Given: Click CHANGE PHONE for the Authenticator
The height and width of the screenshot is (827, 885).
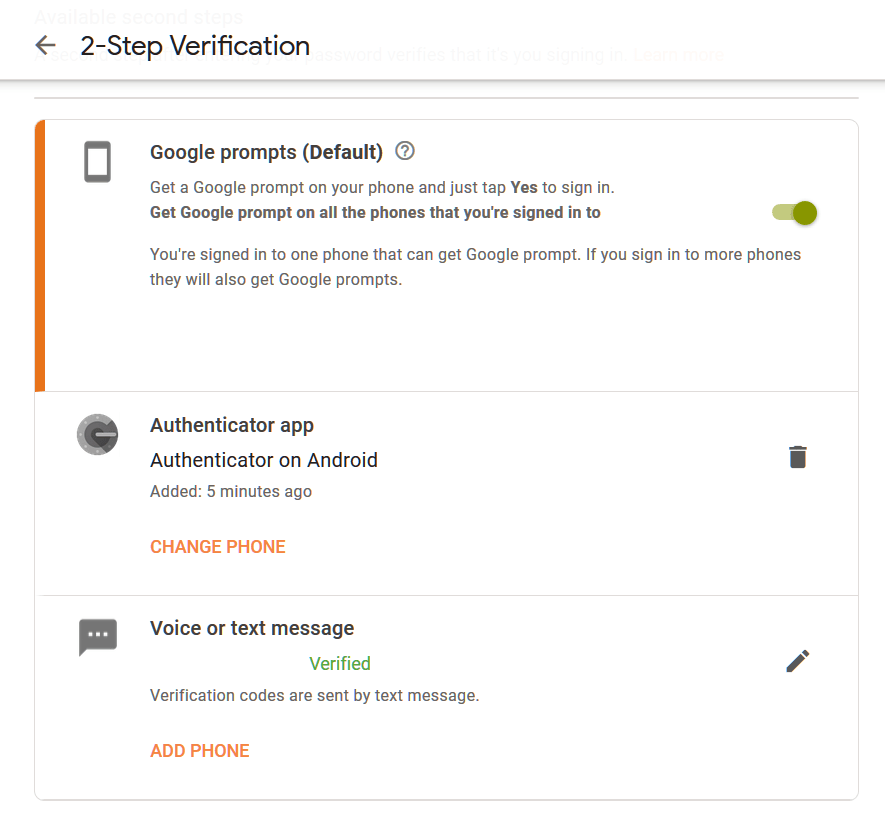Looking at the screenshot, I should coord(218,547).
